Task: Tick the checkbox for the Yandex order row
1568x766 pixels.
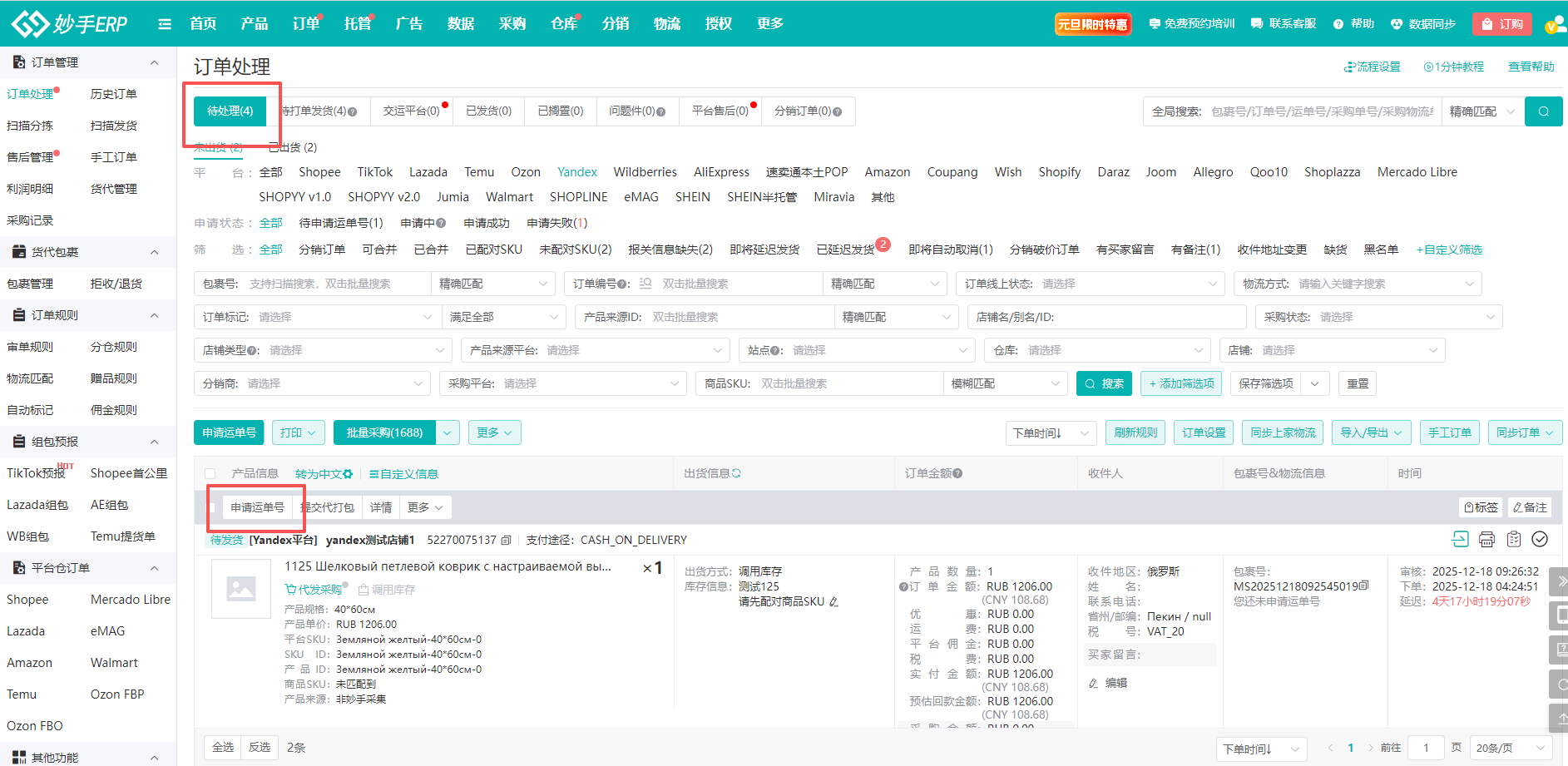Action: (212, 507)
